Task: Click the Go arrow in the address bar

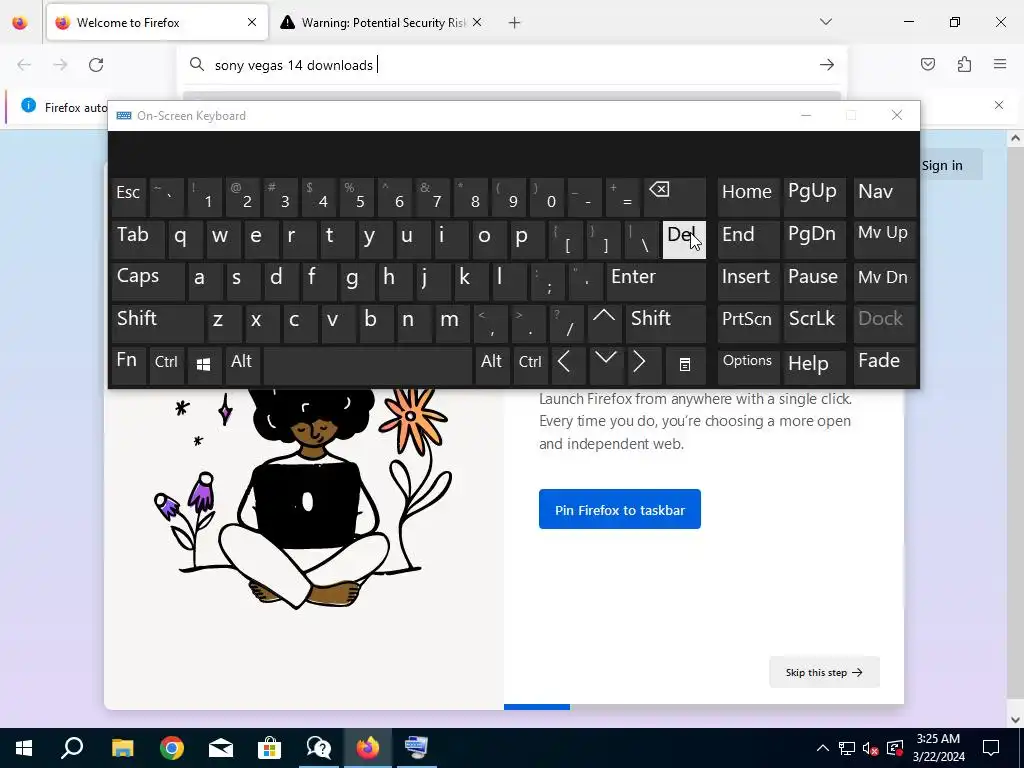Action: 827,65
